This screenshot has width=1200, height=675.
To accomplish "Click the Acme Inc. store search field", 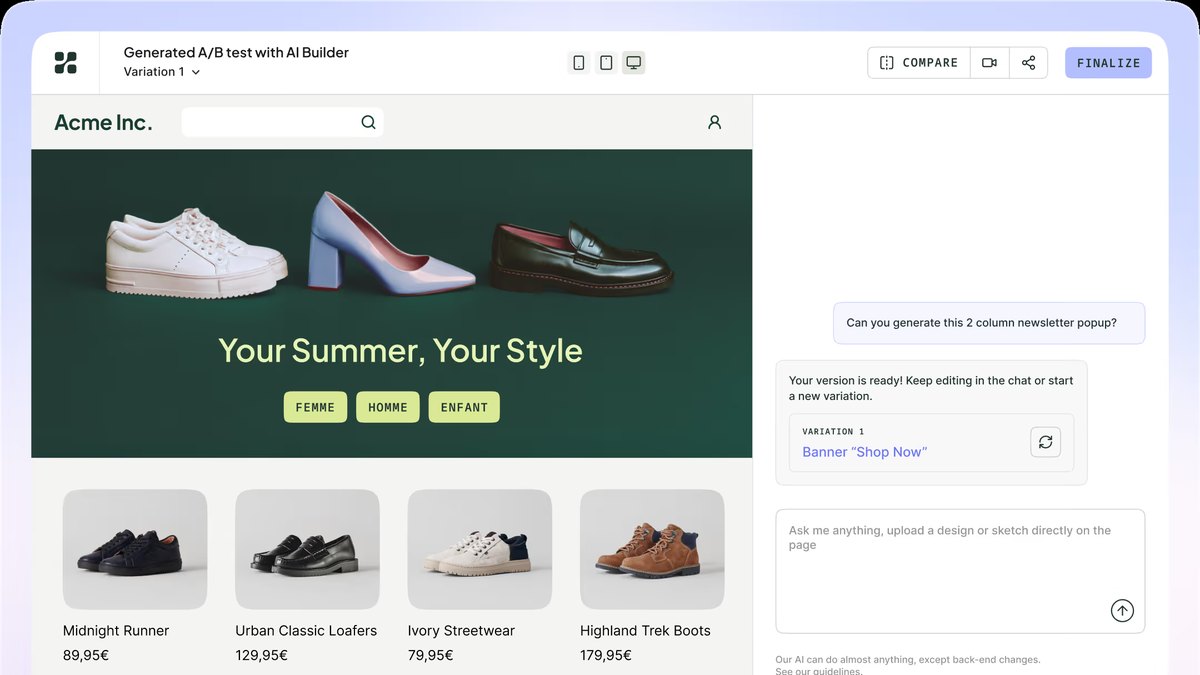I will [x=282, y=122].
